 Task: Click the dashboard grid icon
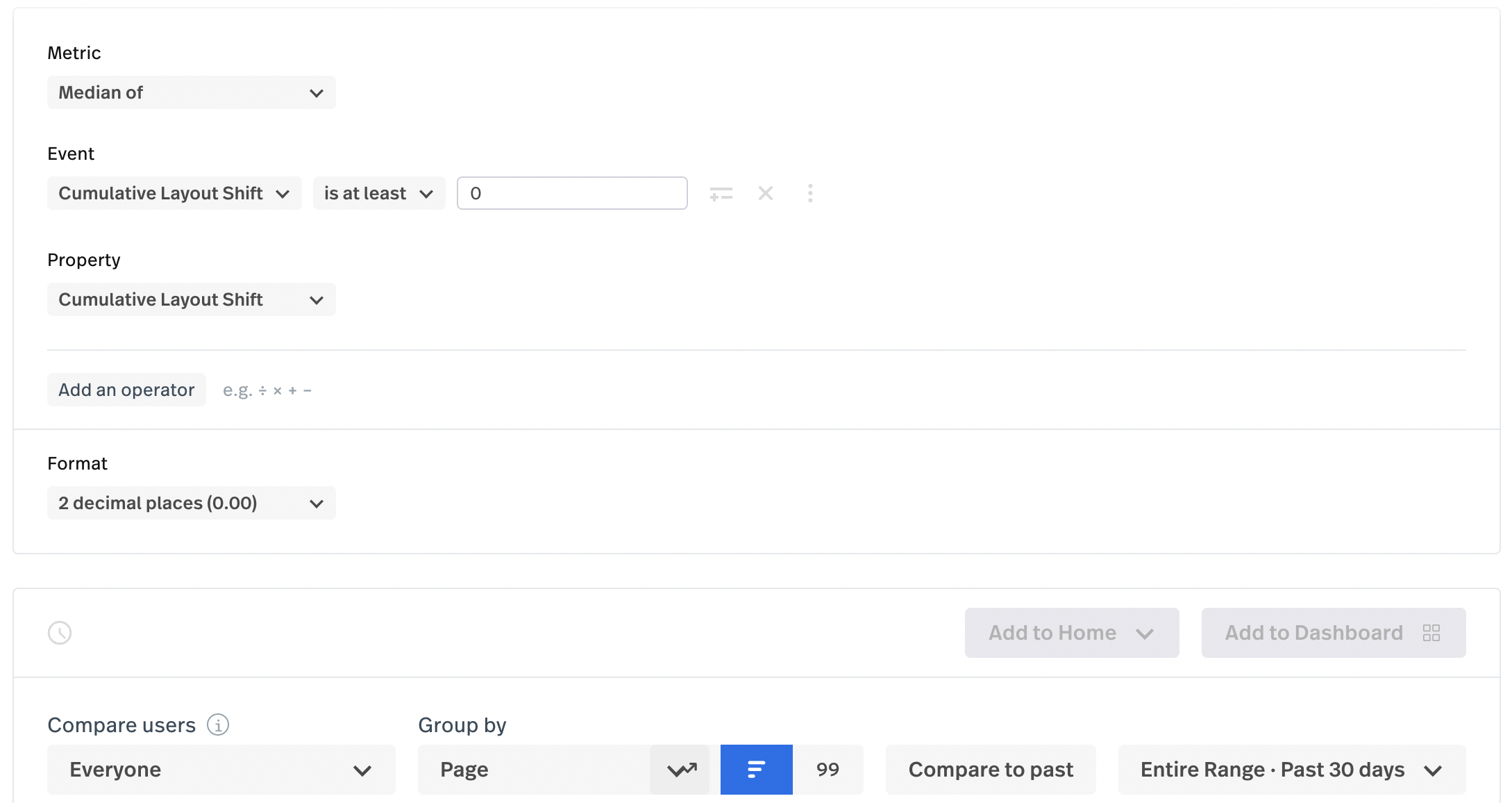pyautogui.click(x=1431, y=633)
